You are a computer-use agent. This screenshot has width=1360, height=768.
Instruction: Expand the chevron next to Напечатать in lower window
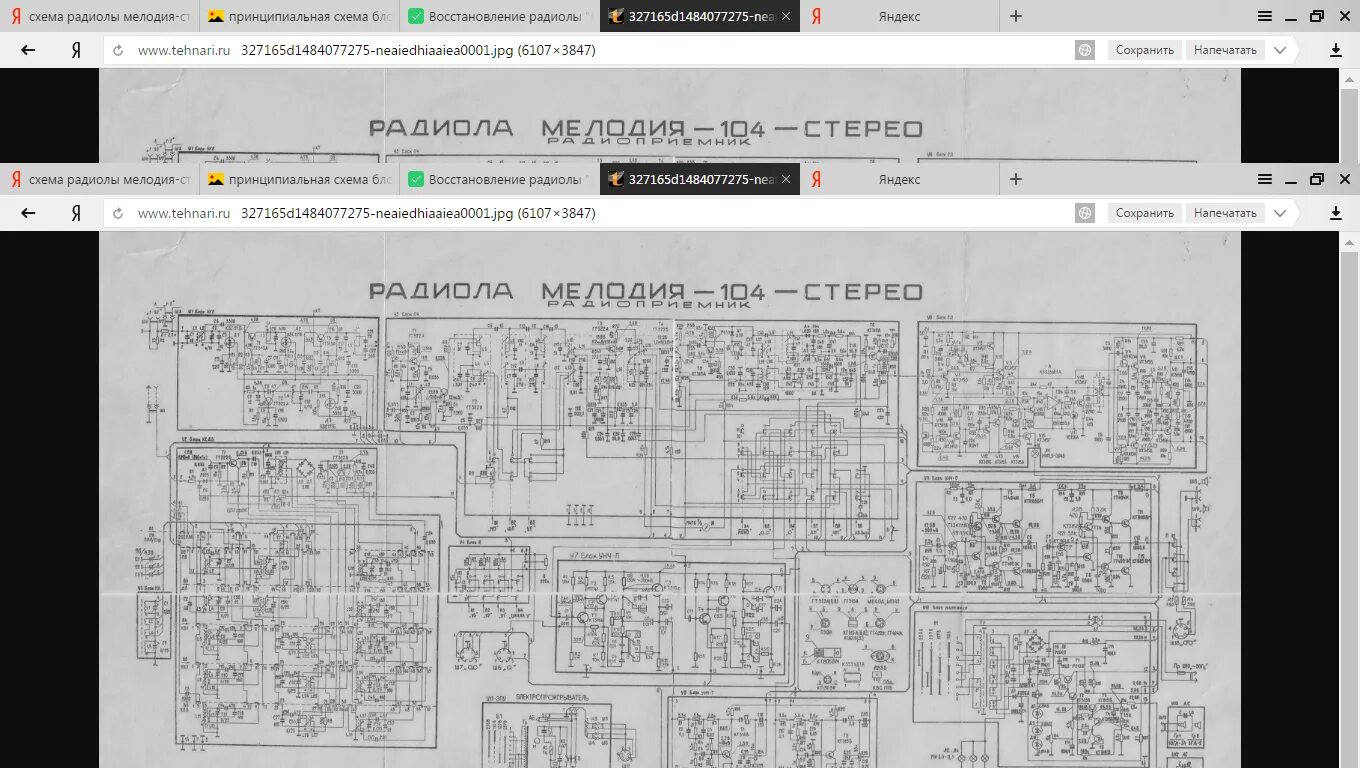point(1280,213)
